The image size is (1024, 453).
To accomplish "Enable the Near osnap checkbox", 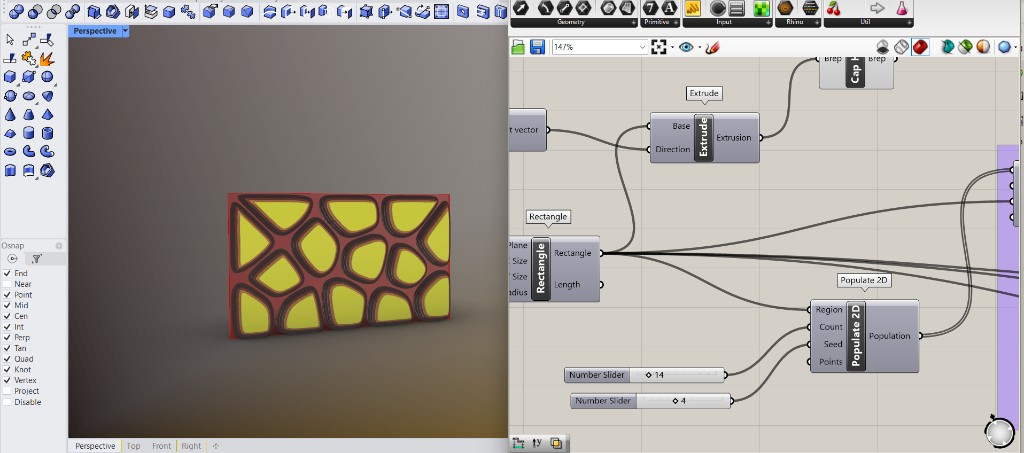I will [x=7, y=284].
